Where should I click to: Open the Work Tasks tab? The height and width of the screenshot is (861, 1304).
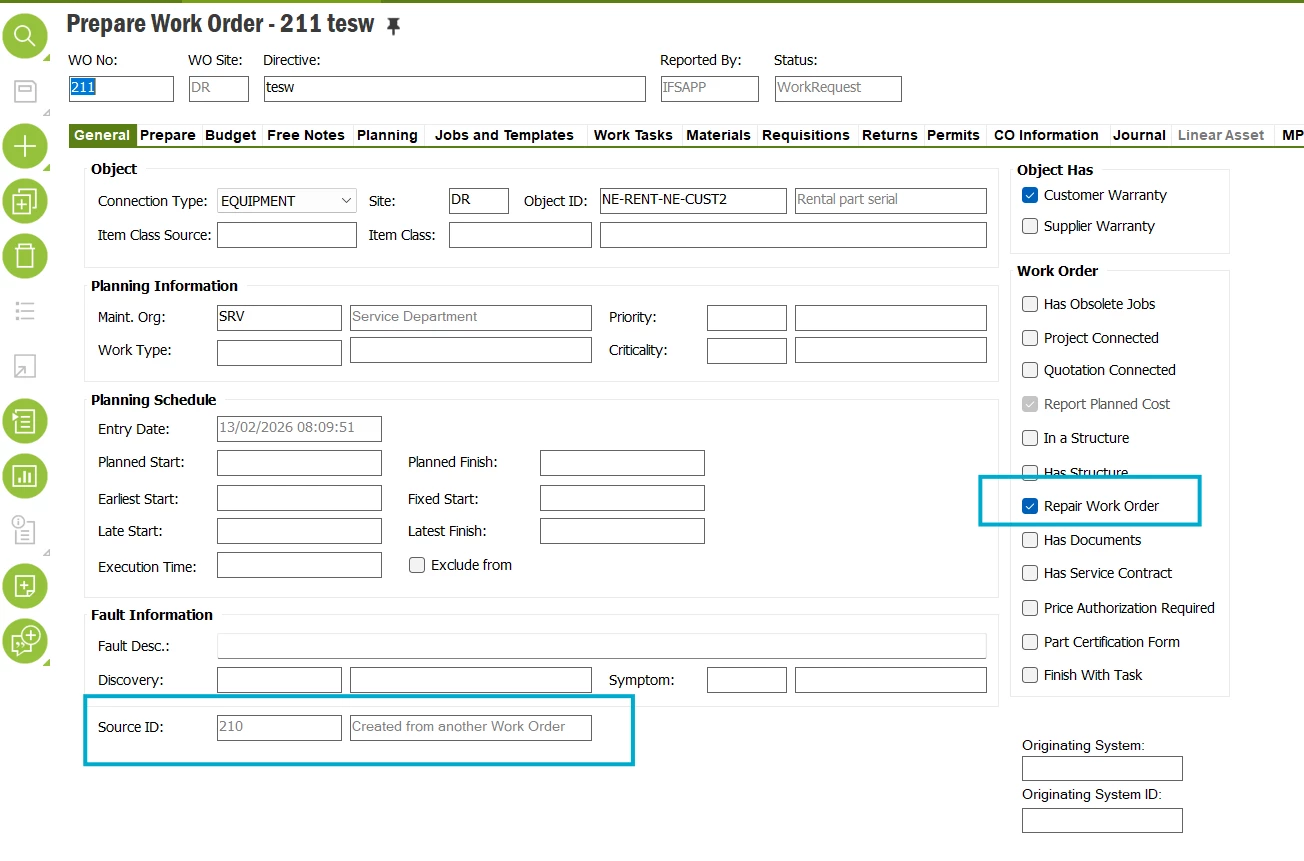pos(633,135)
